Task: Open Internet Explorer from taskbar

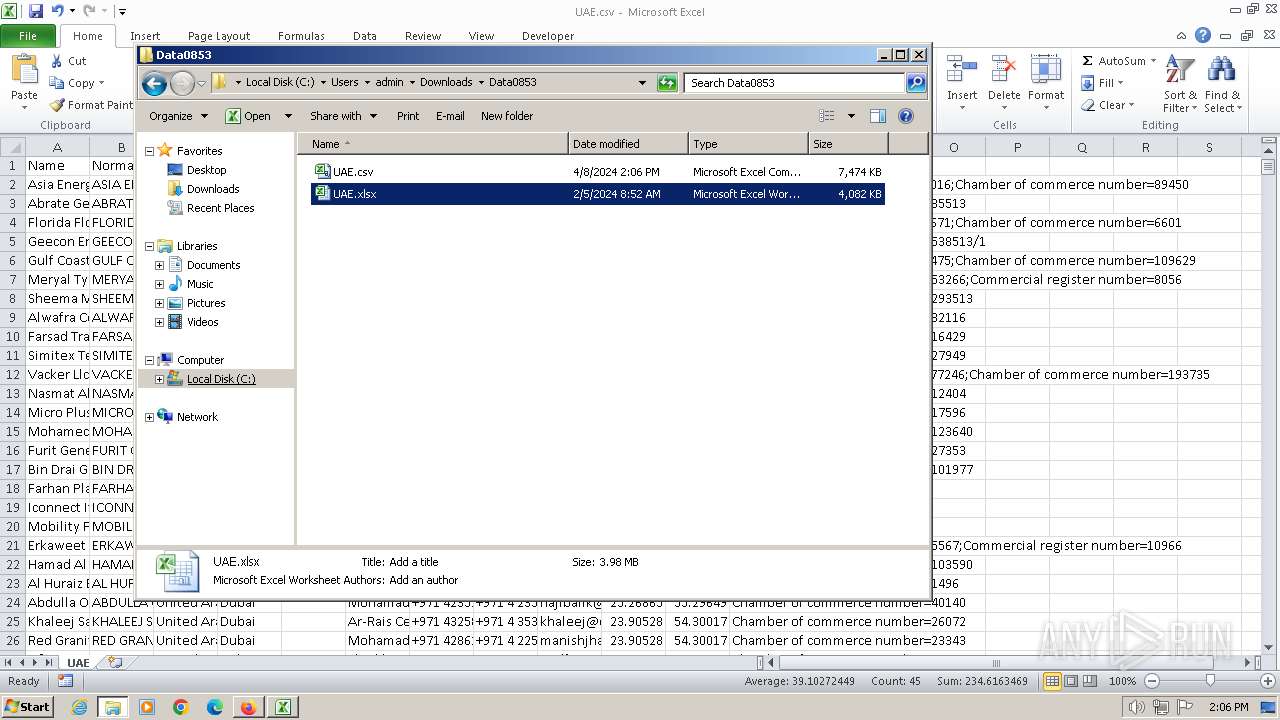Action: click(x=79, y=707)
